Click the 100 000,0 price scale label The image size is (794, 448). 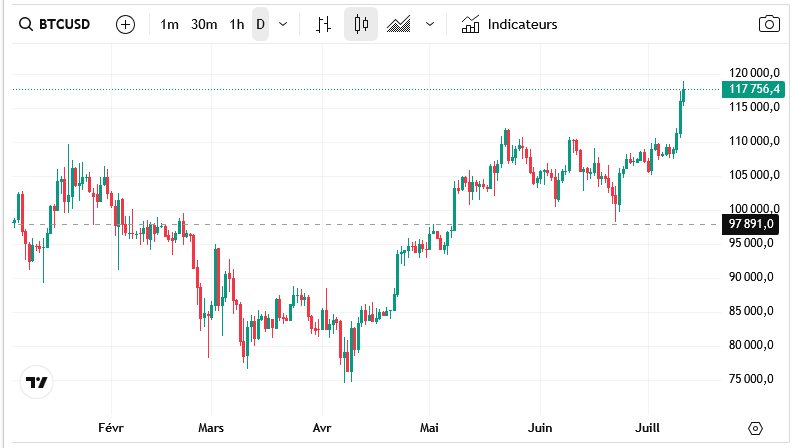coord(754,208)
